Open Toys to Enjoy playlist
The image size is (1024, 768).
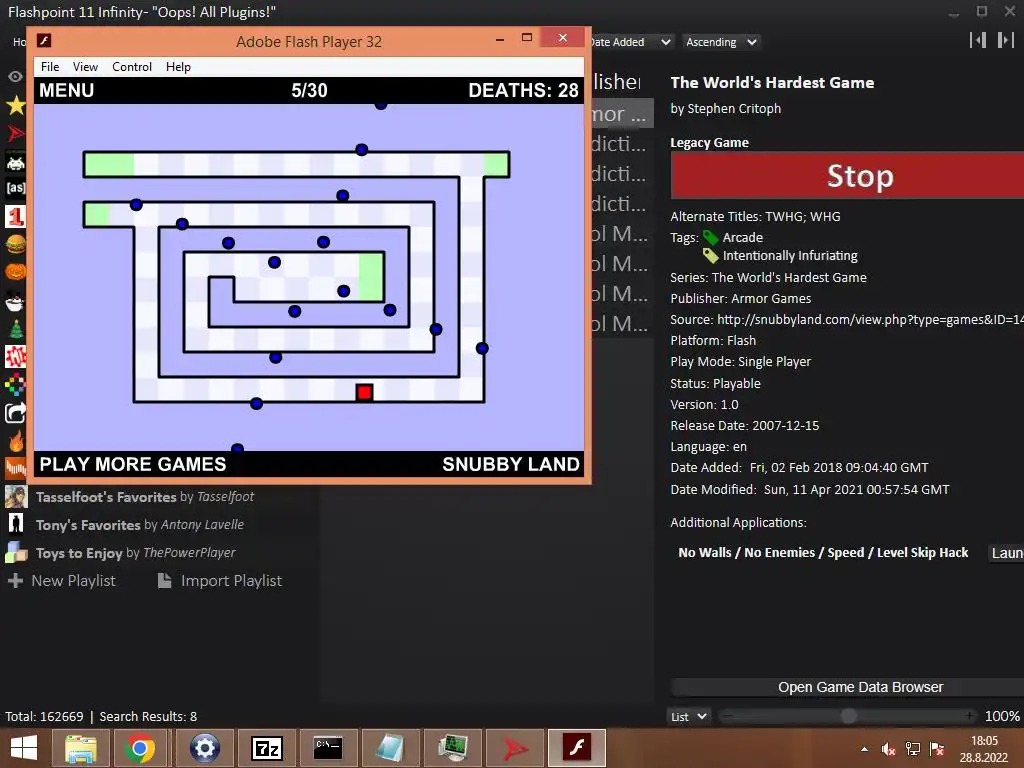click(135, 552)
